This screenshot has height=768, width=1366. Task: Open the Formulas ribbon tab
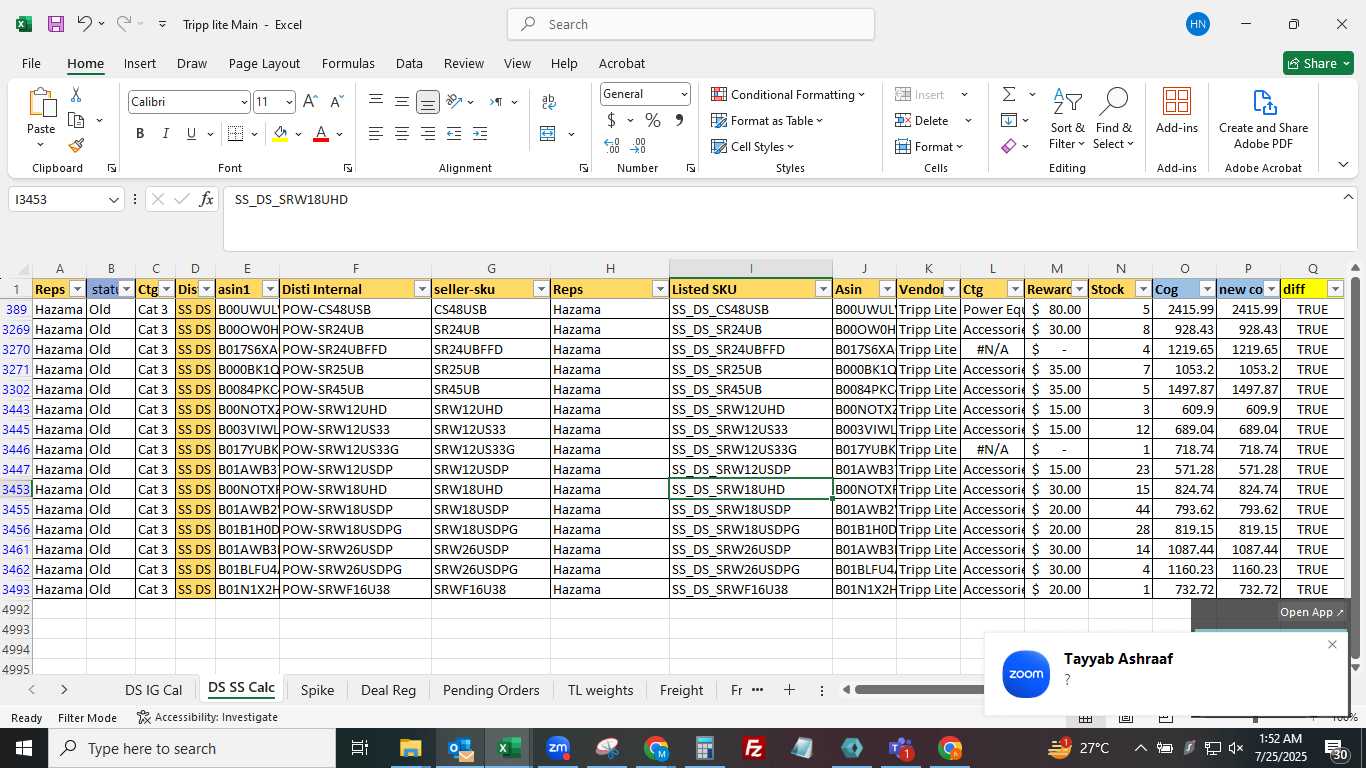click(348, 63)
